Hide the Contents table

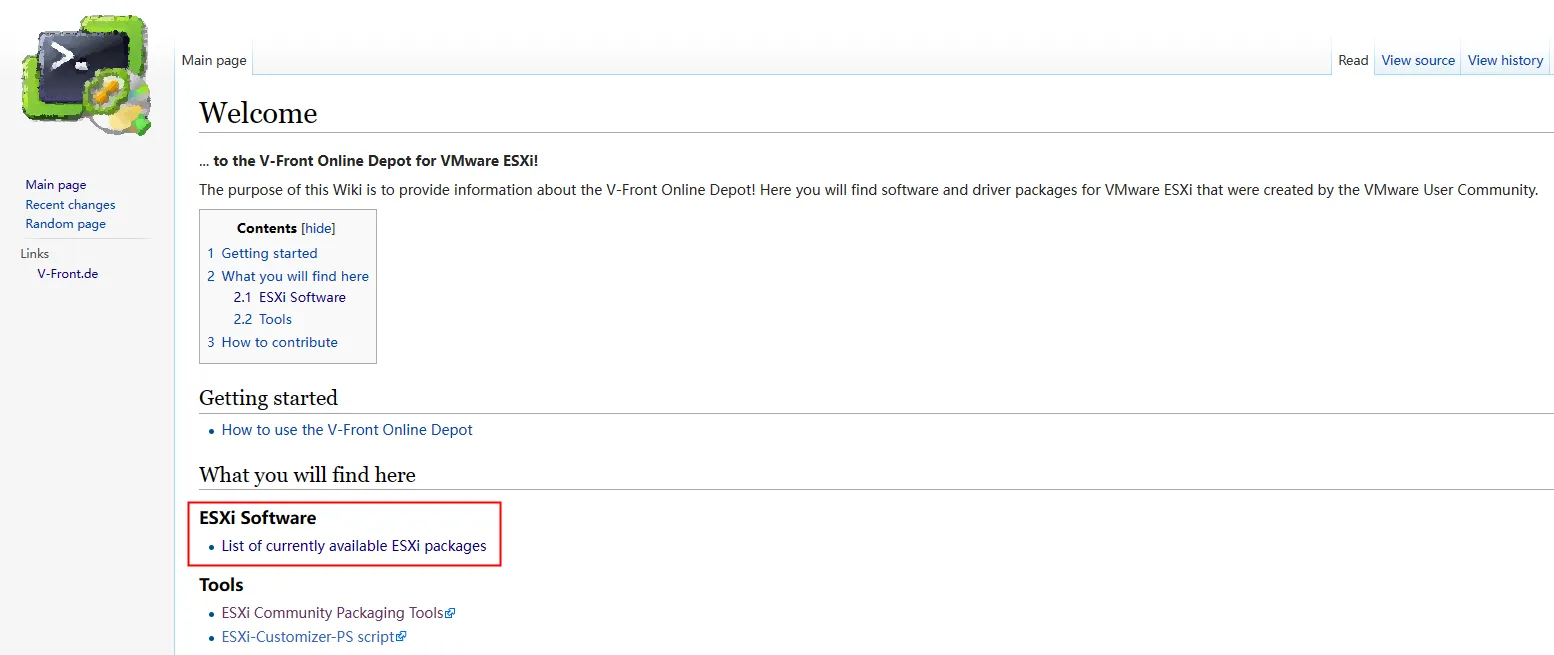(319, 228)
